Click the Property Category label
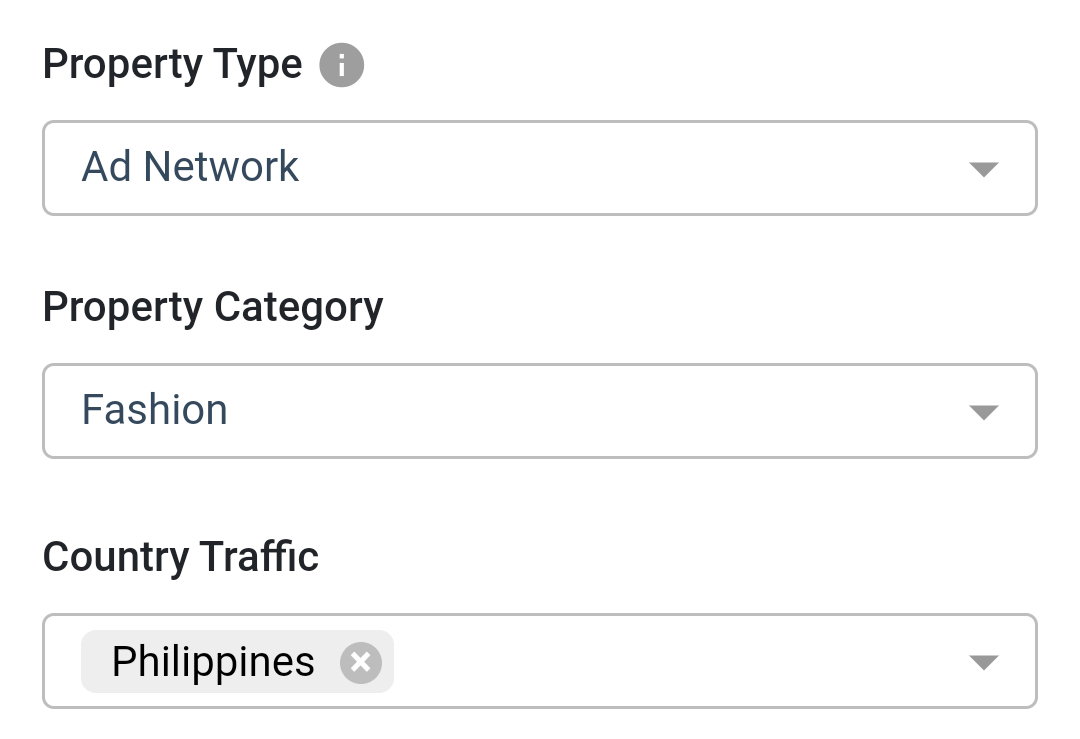Screen dimensions: 1080x739 point(213,307)
